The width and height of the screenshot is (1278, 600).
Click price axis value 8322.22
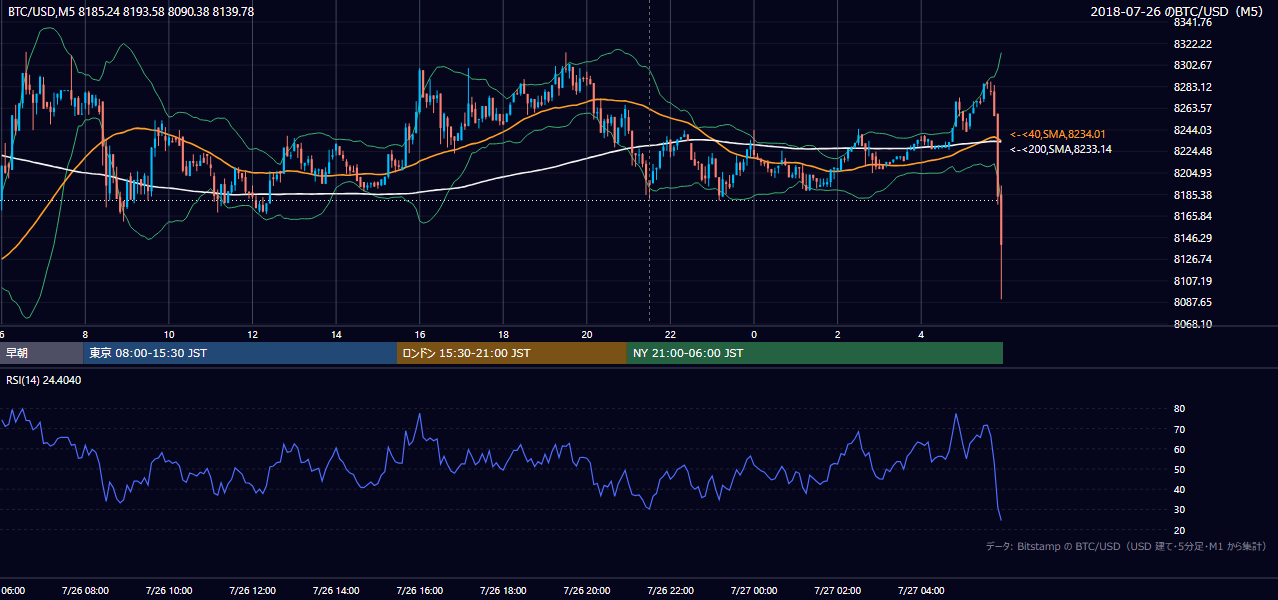(1192, 44)
